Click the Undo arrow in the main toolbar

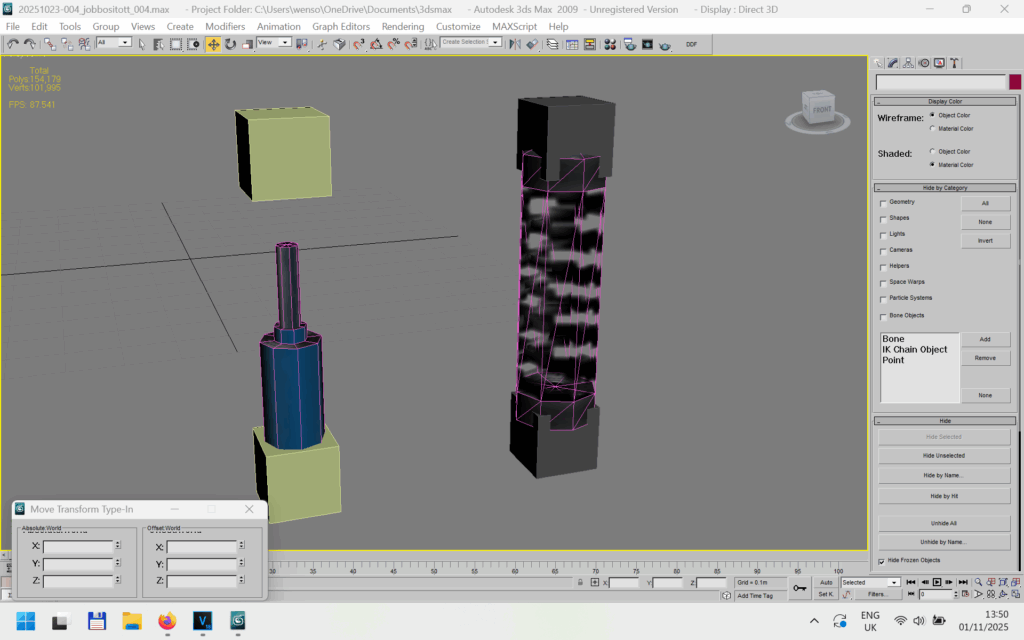tap(13, 44)
